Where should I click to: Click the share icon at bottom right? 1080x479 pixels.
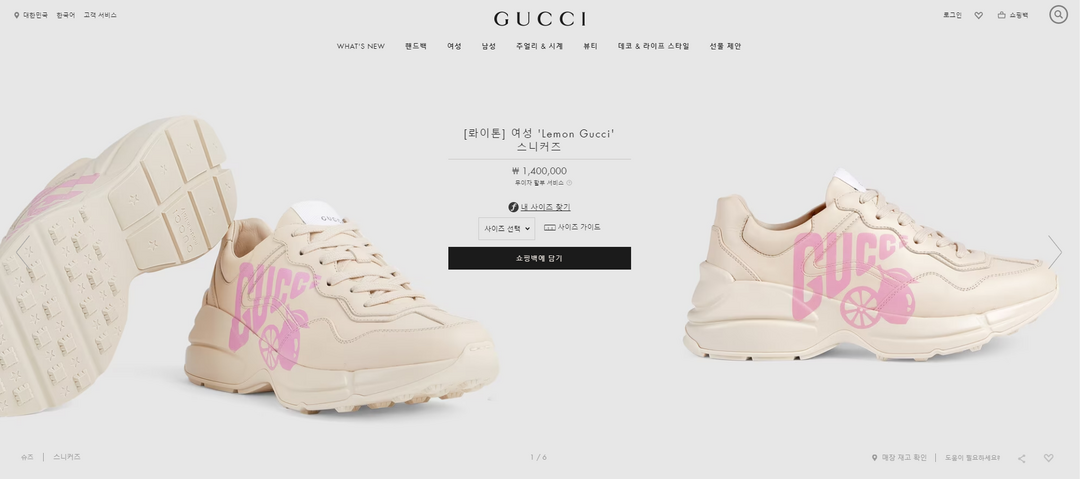click(x=1021, y=458)
